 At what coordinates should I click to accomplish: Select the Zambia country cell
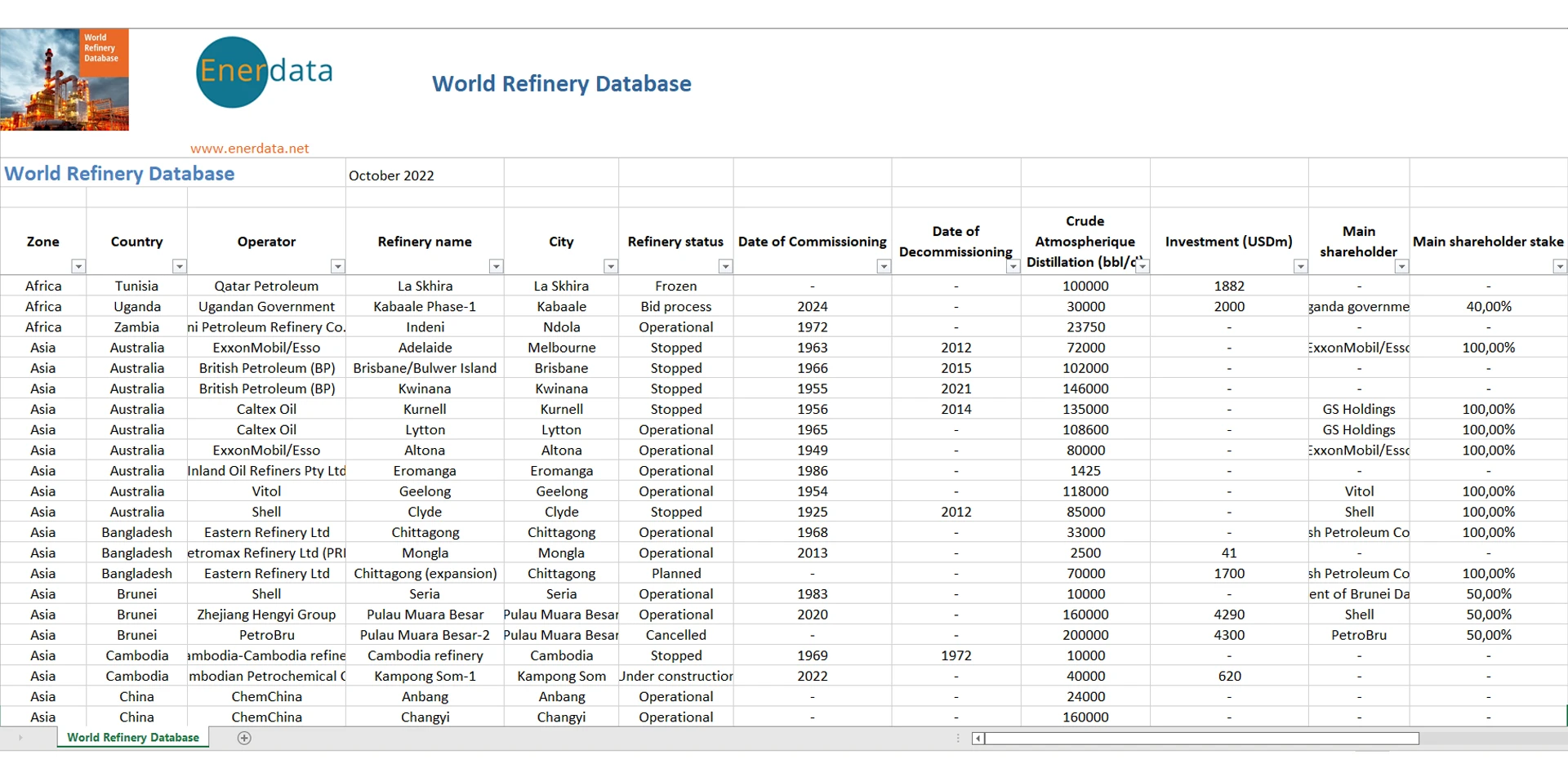(136, 327)
